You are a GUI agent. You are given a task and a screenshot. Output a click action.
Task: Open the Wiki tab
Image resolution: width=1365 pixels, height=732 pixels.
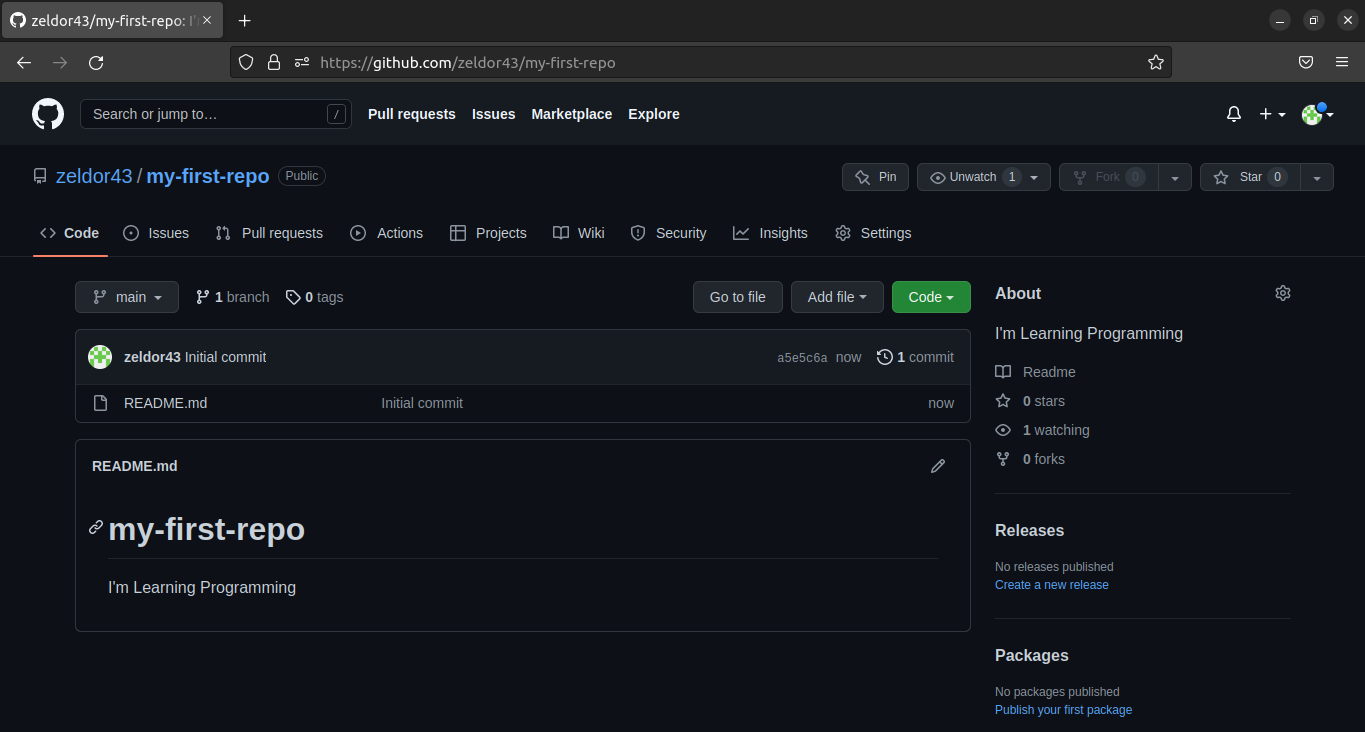[579, 233]
